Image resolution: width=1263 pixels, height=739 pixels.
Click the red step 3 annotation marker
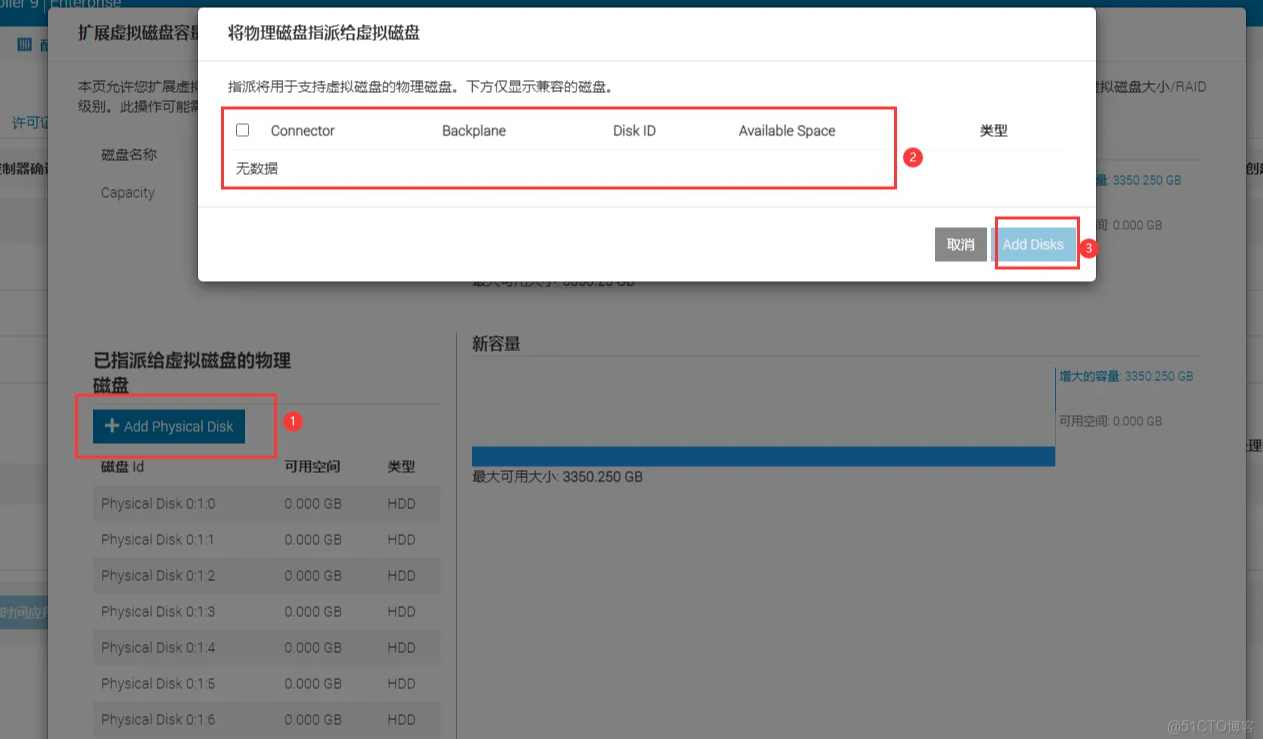1090,247
